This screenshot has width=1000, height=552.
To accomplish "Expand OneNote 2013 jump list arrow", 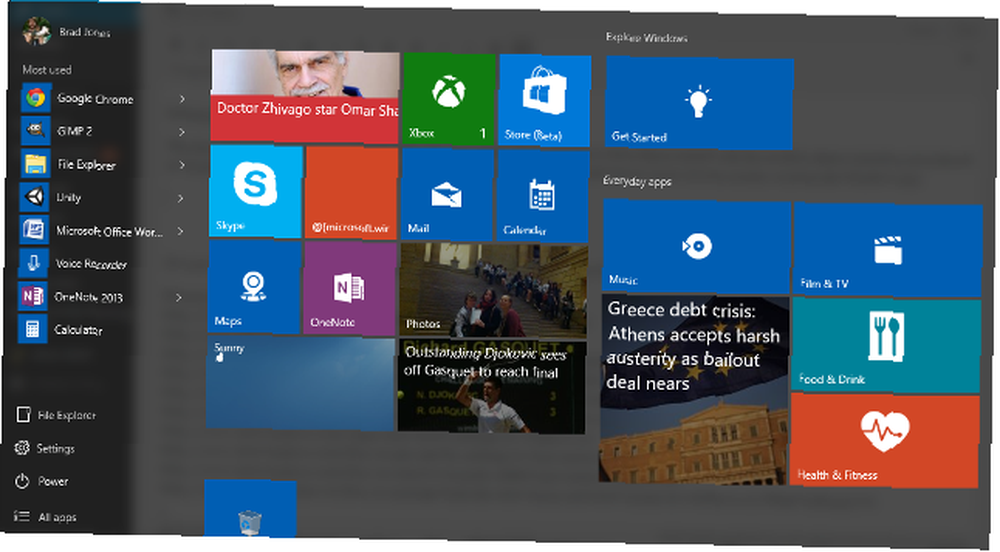I will (x=179, y=298).
